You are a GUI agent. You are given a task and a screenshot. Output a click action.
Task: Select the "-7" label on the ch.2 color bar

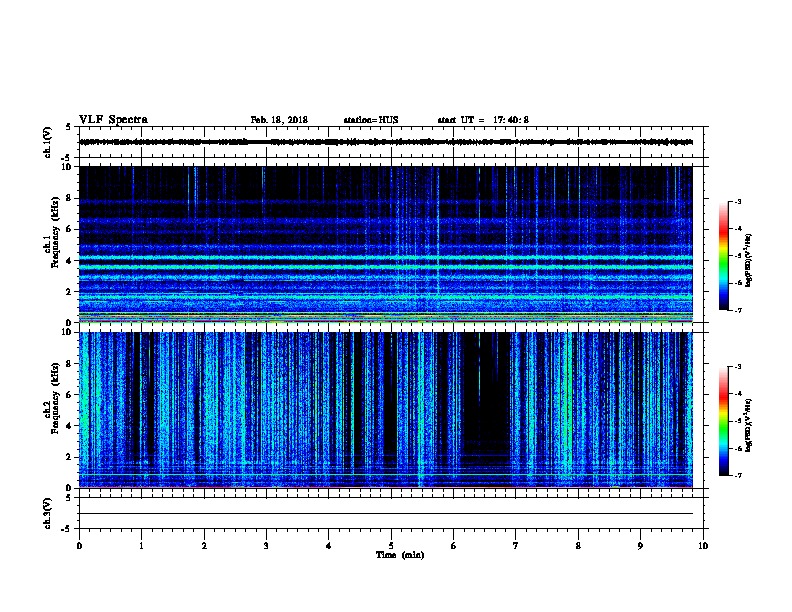(x=738, y=475)
